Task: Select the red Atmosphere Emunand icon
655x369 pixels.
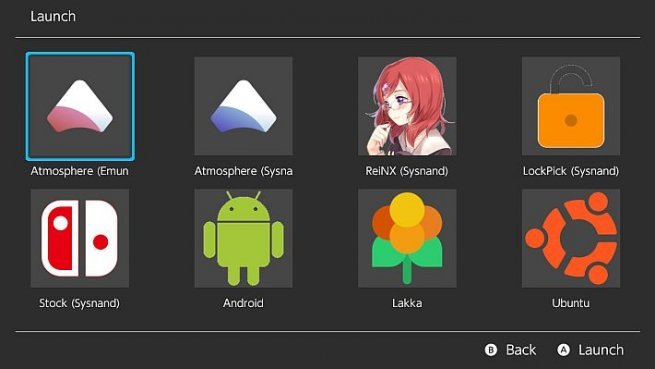Action: 80,106
